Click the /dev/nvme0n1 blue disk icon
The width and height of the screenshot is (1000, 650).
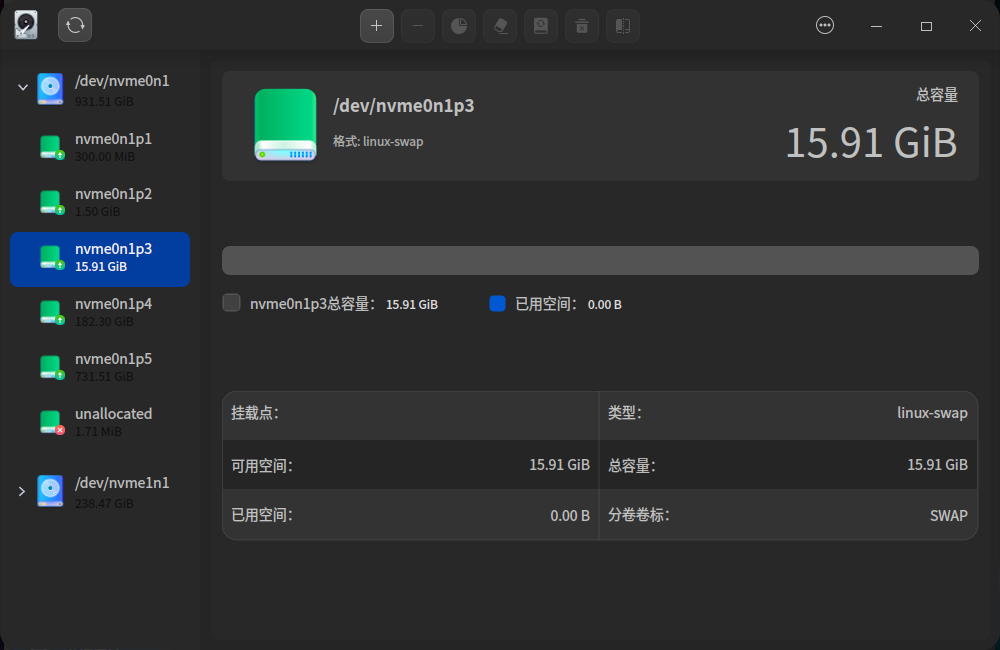click(x=50, y=89)
